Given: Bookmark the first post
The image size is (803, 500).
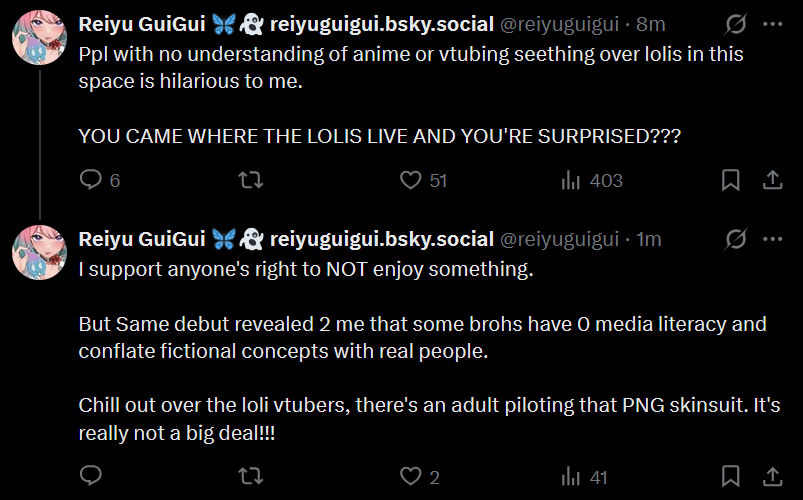Looking at the screenshot, I should pyautogui.click(x=731, y=180).
